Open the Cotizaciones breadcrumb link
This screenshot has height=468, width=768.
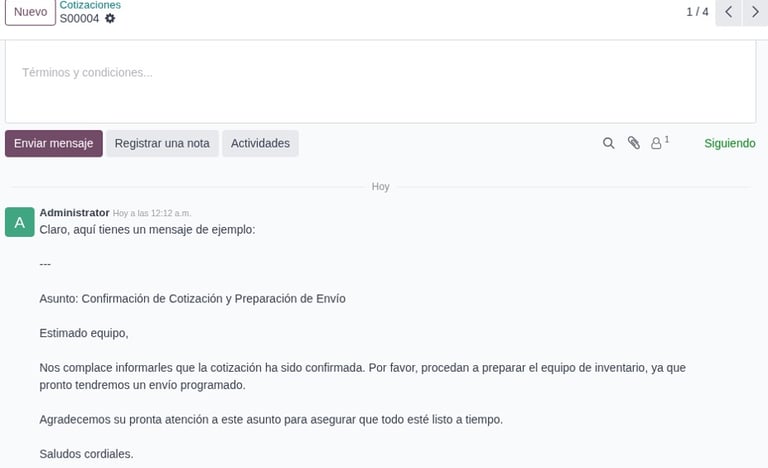coord(90,5)
